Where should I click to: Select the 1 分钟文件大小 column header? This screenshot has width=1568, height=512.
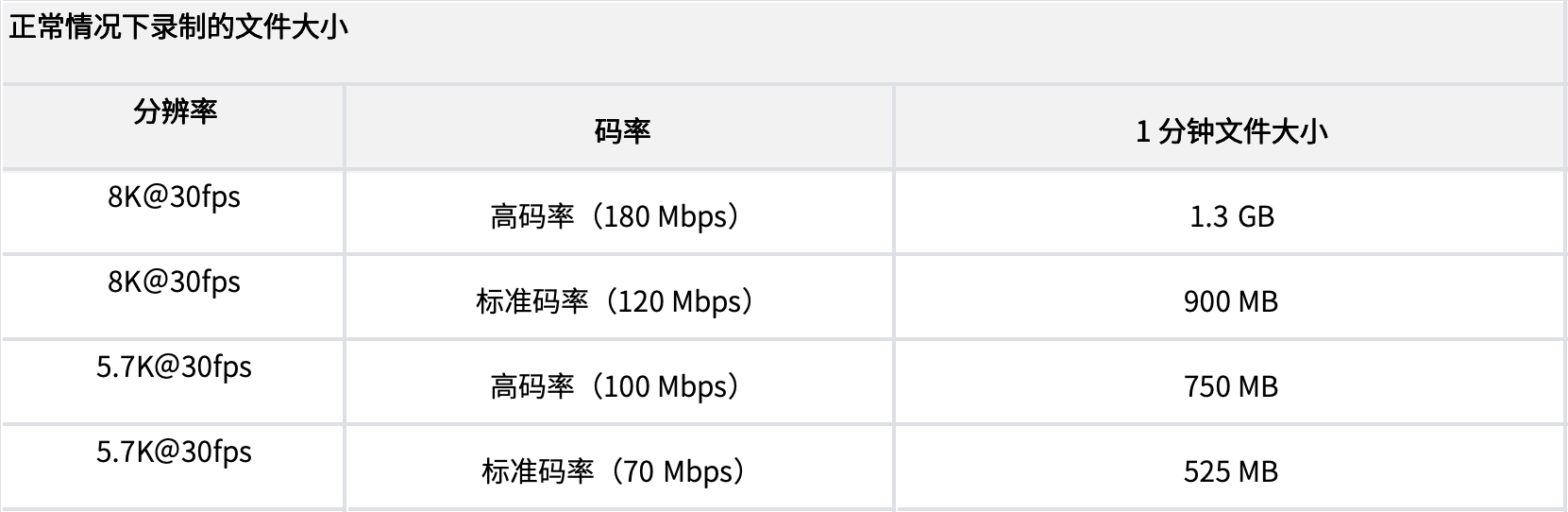click(x=1231, y=130)
